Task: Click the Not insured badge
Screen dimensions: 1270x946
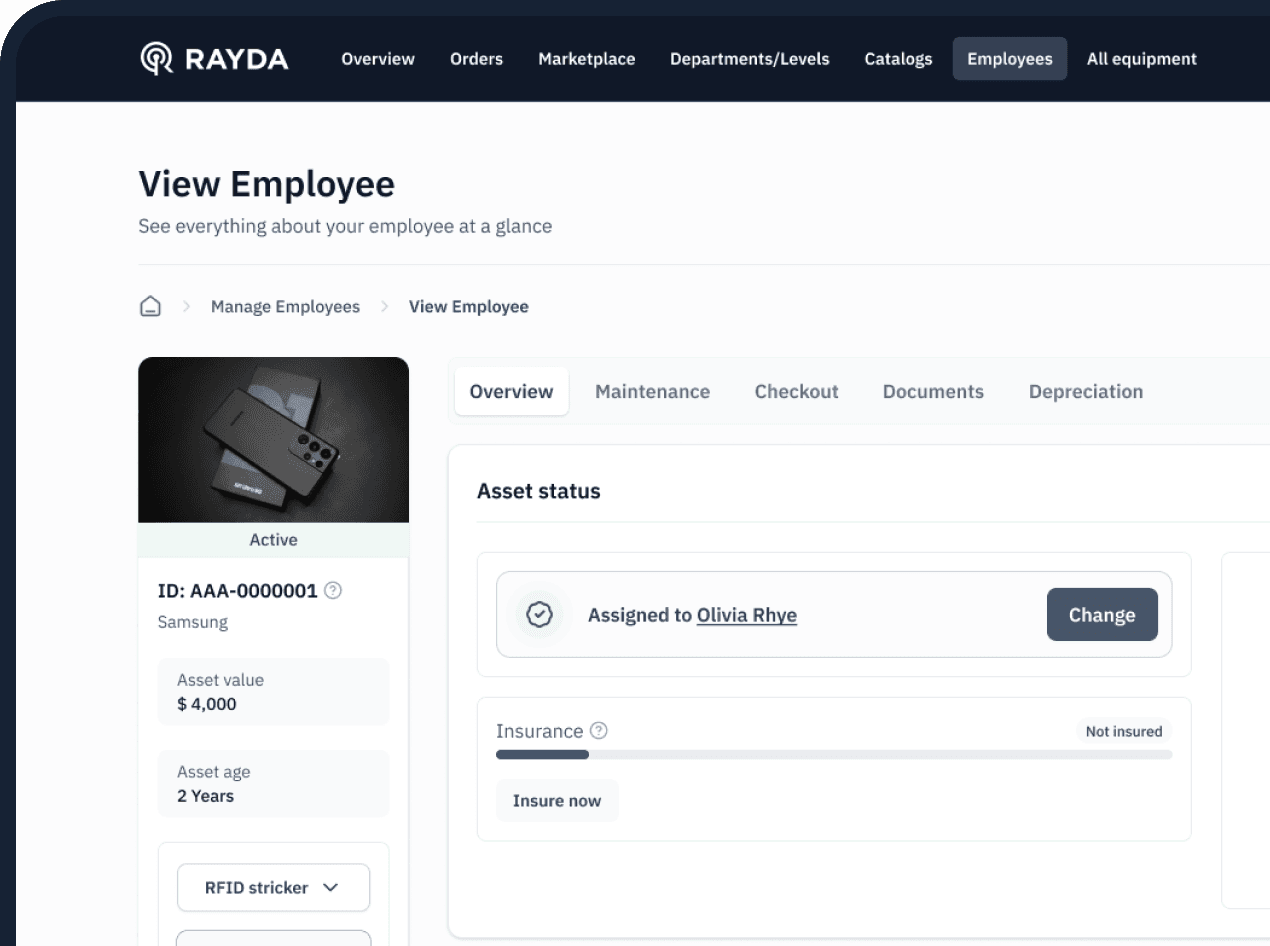Action: coord(1124,731)
